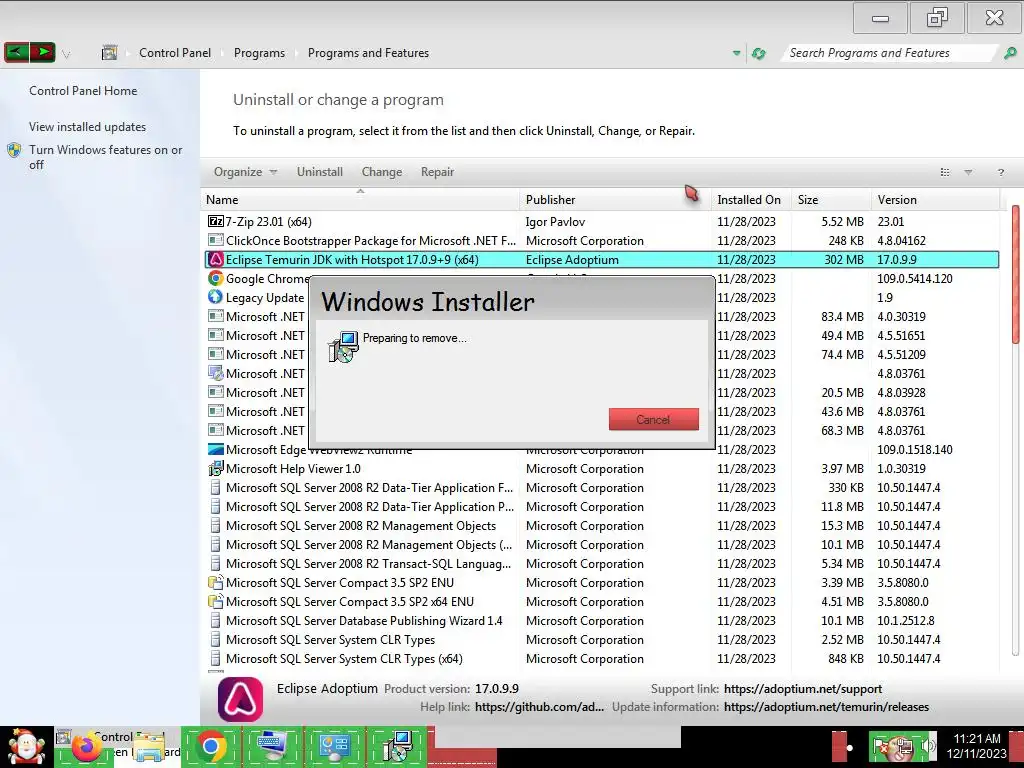
Task: Sort list by Name column header
Action: tap(360, 200)
